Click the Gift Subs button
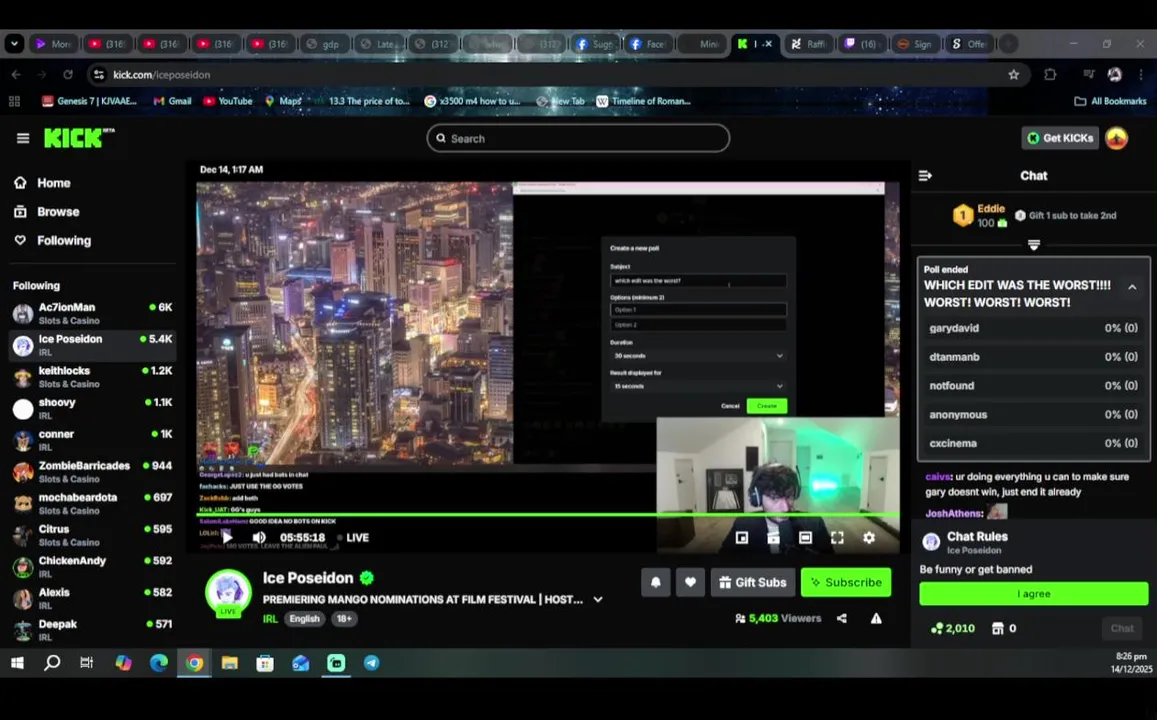The image size is (1157, 720). (x=753, y=582)
